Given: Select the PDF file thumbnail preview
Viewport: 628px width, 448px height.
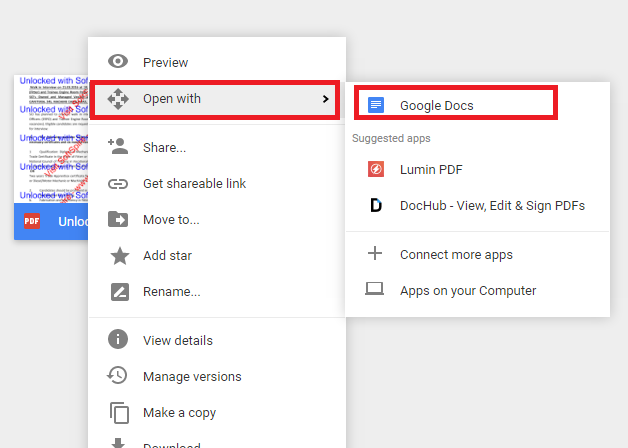Looking at the screenshot, I should 51,139.
